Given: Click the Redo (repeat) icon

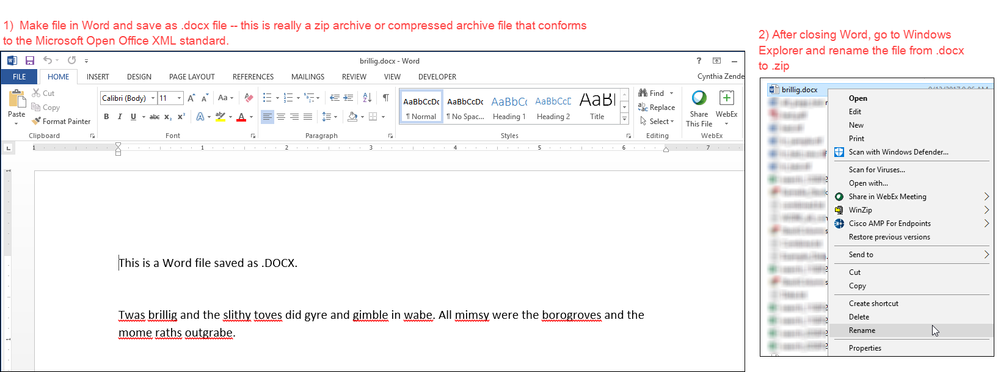Looking at the screenshot, I should pos(72,61).
